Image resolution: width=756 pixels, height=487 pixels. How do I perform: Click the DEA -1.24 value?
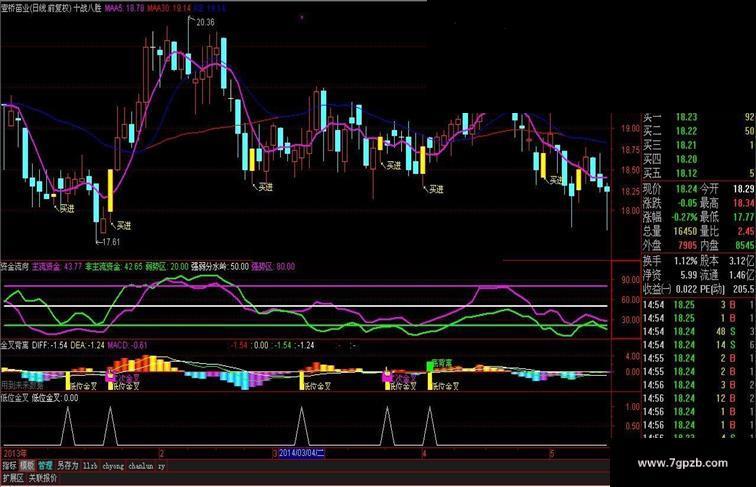pos(88,345)
